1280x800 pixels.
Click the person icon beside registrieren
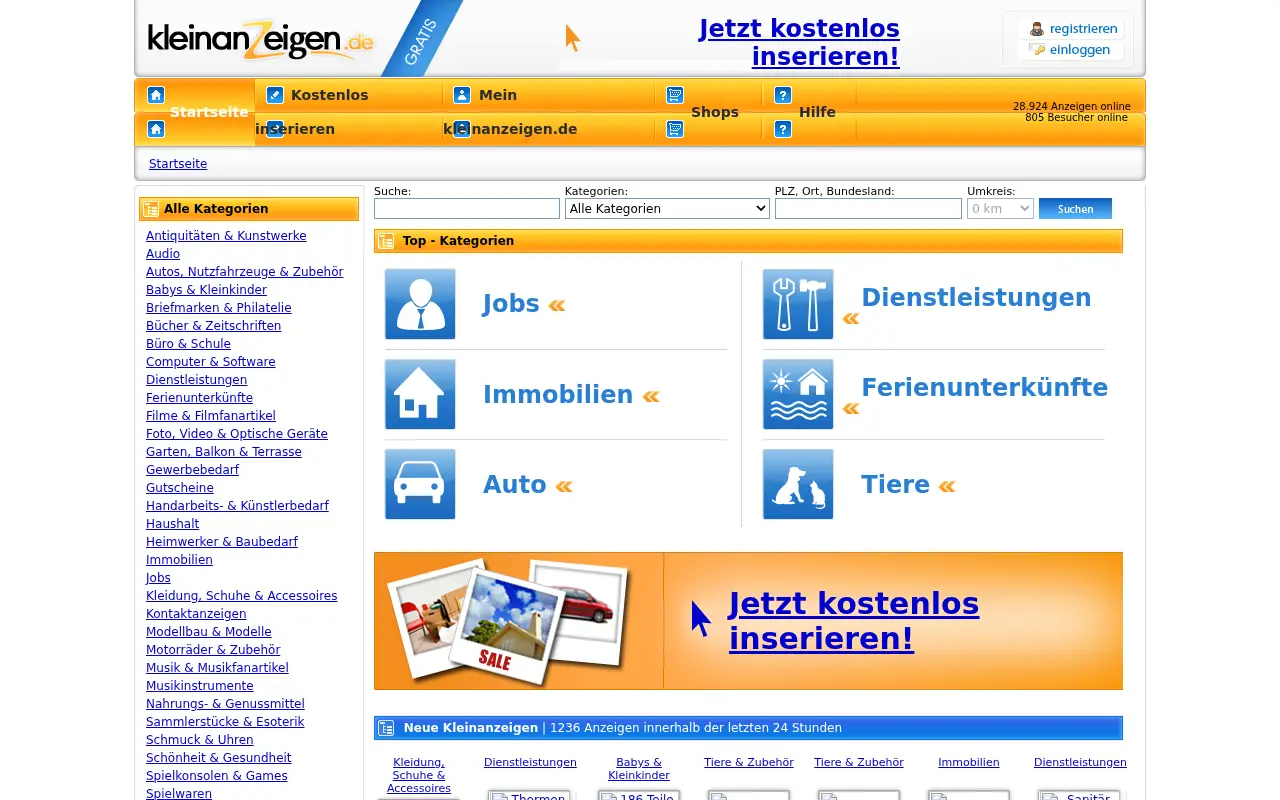[1037, 29]
